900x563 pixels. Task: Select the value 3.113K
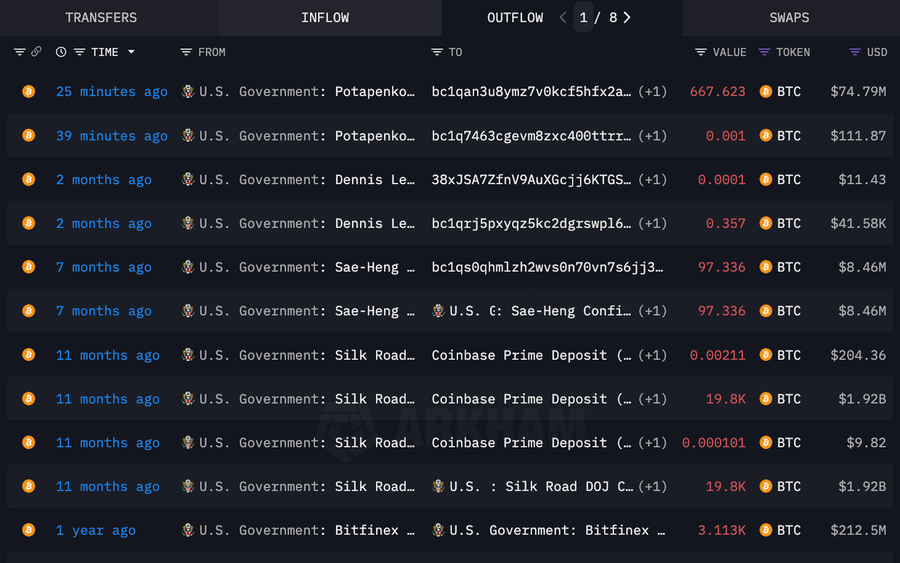(721, 530)
